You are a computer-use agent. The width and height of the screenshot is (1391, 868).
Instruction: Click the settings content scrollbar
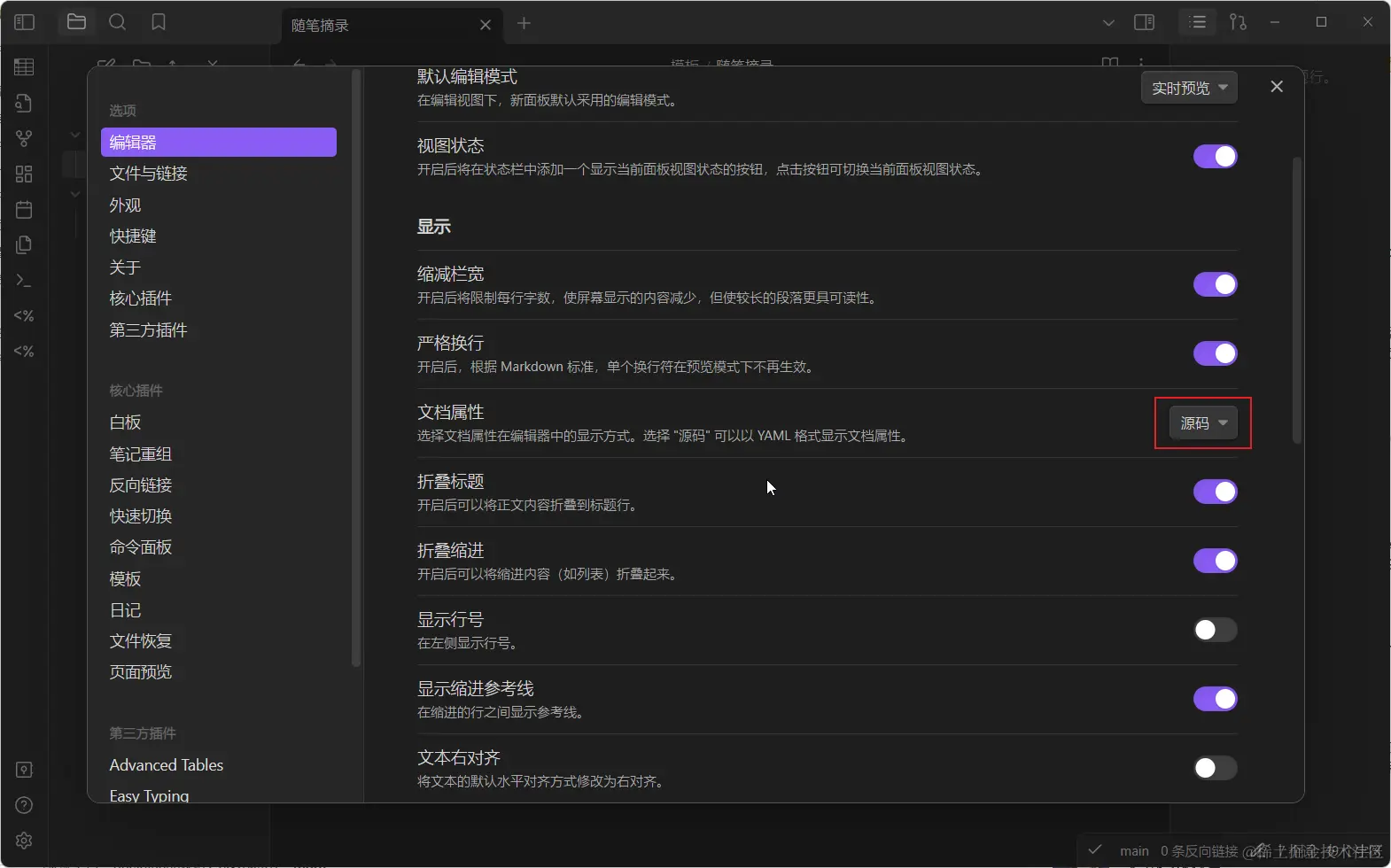tap(1297, 300)
